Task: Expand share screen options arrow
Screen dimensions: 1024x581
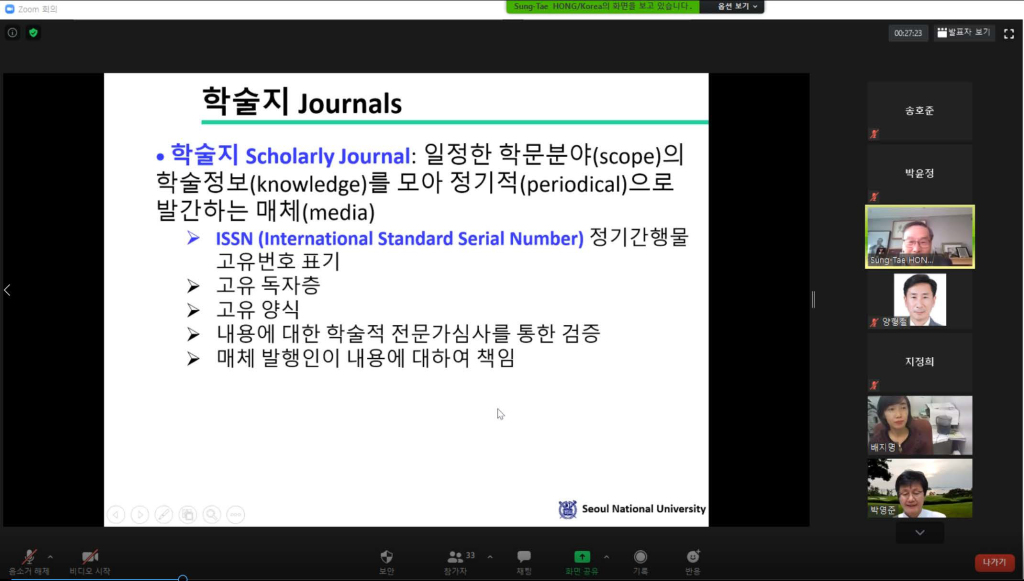Action: click(606, 557)
